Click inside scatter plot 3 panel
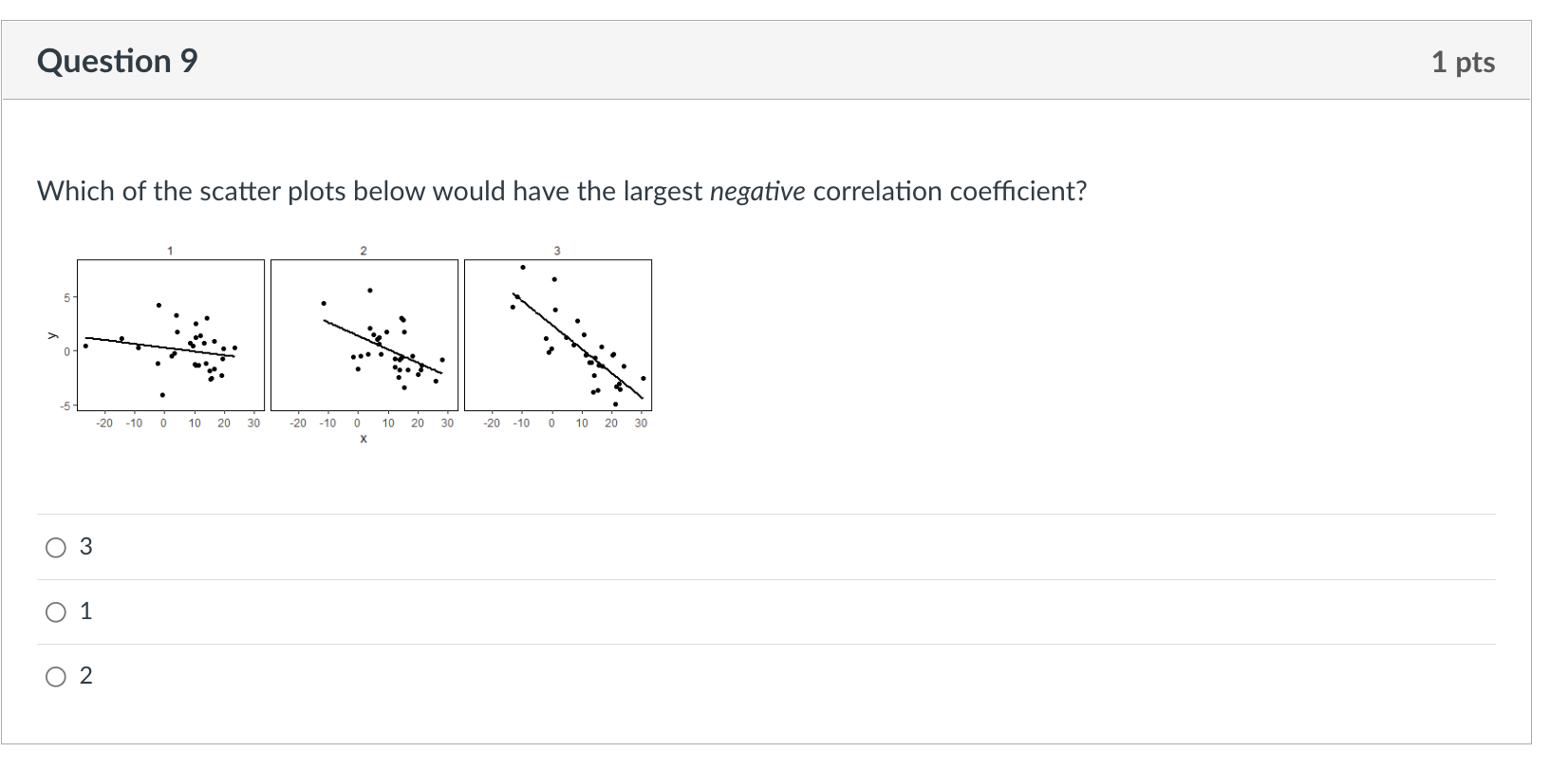 click(x=558, y=336)
